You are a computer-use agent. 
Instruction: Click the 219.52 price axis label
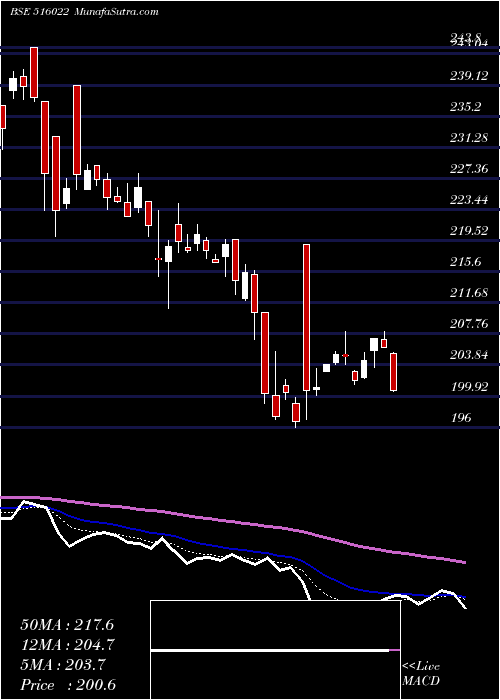[468, 231]
